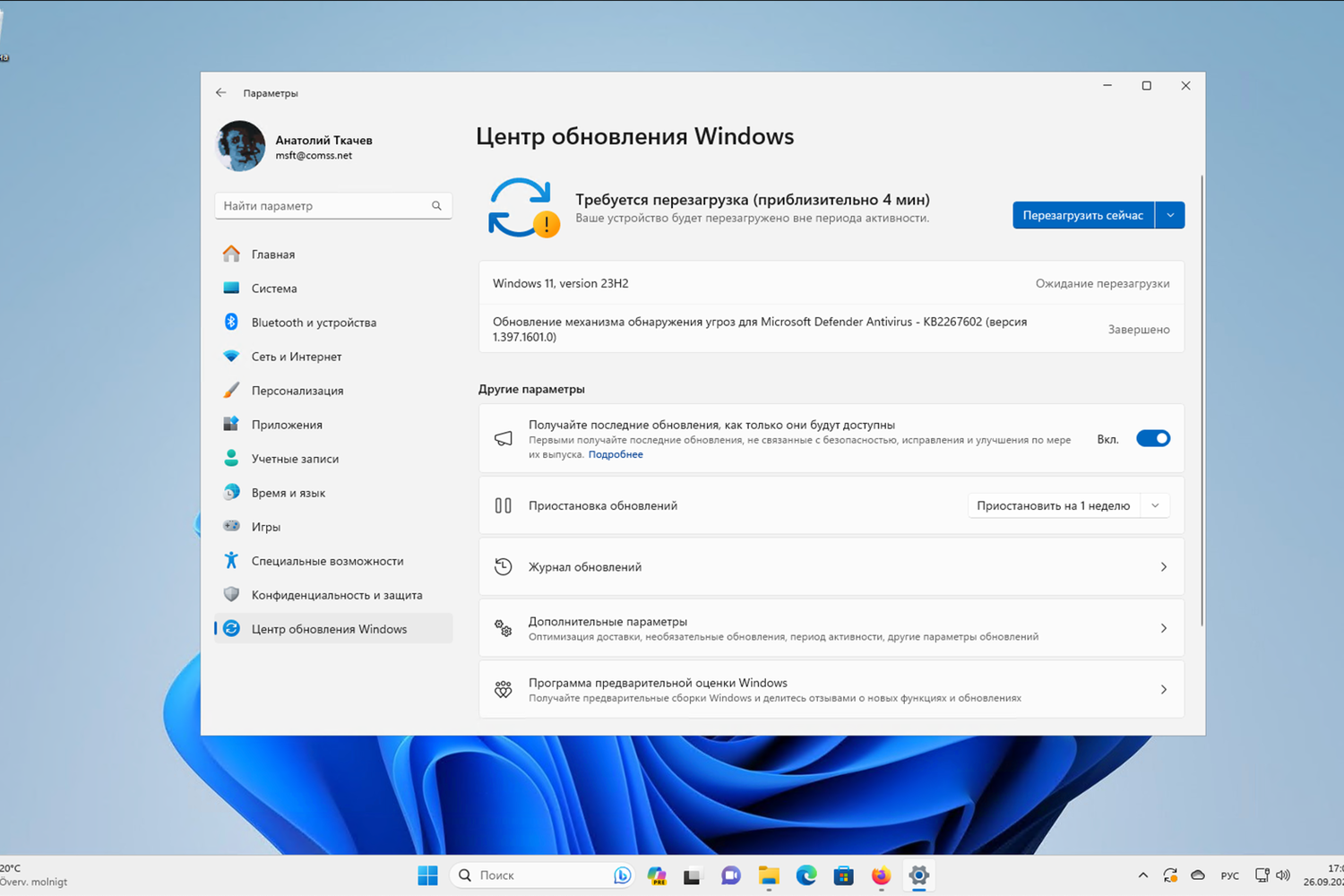1344x896 pixels.
Task: Follow the Подробнее link
Action: (x=616, y=454)
